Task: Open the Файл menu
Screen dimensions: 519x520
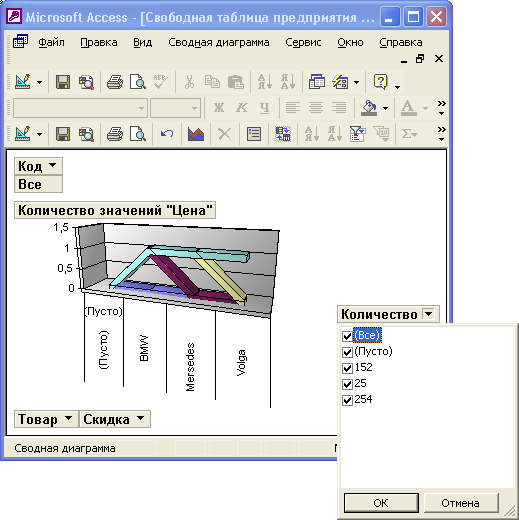Action: (51, 42)
